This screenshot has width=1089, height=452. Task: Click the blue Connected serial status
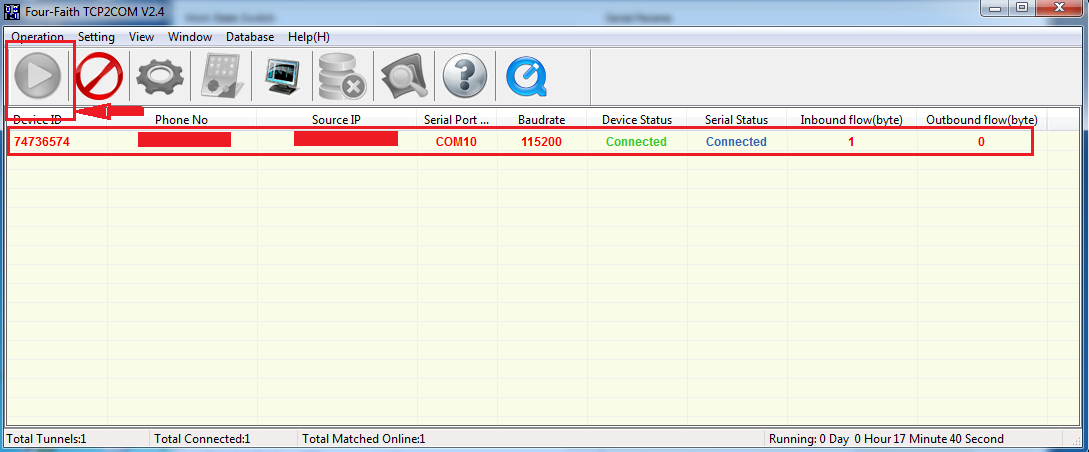[x=736, y=142]
